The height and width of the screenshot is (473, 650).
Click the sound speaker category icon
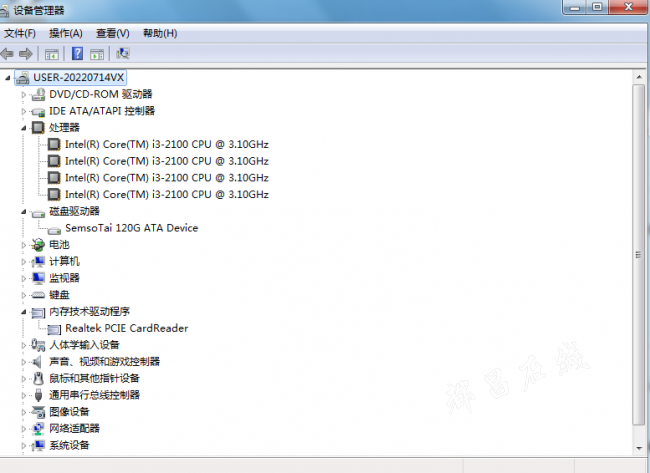(38, 362)
